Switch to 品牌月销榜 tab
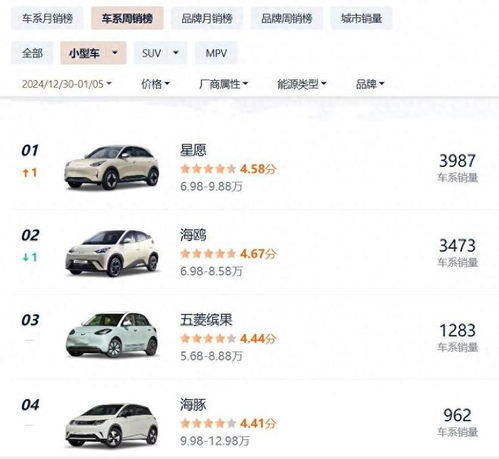This screenshot has width=499, height=459. (x=207, y=18)
